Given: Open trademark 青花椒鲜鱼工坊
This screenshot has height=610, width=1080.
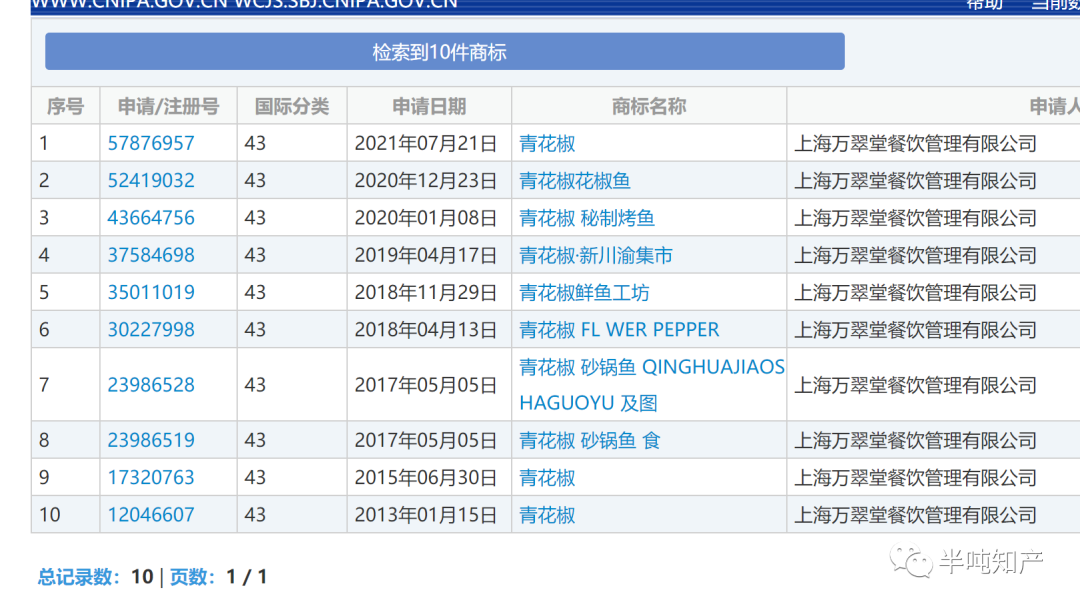Looking at the screenshot, I should coord(584,293).
